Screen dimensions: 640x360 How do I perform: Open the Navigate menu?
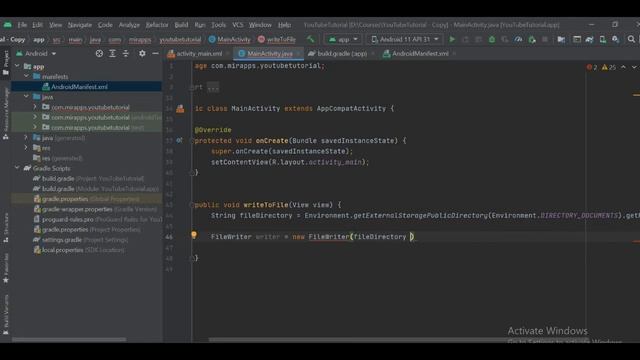point(80,25)
